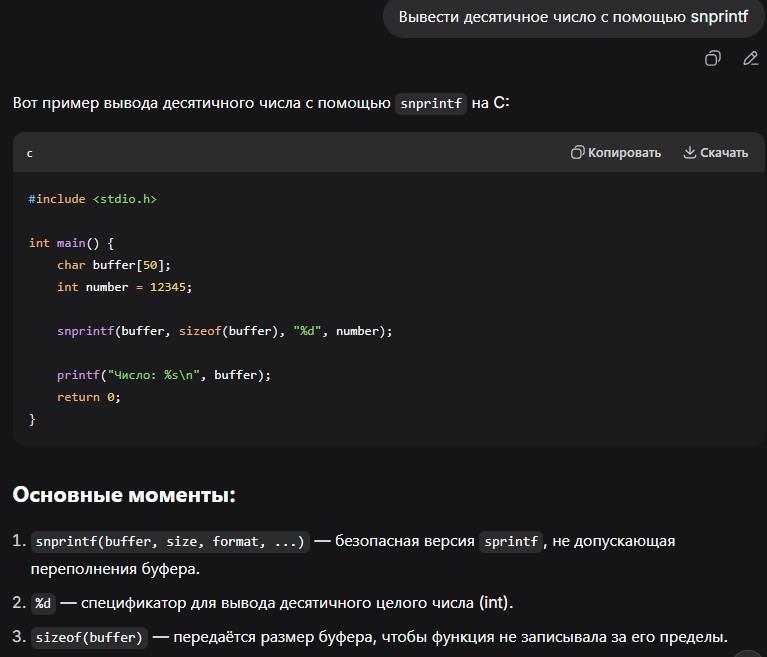
Task: Copy the user message with the copy icon
Action: tap(712, 58)
